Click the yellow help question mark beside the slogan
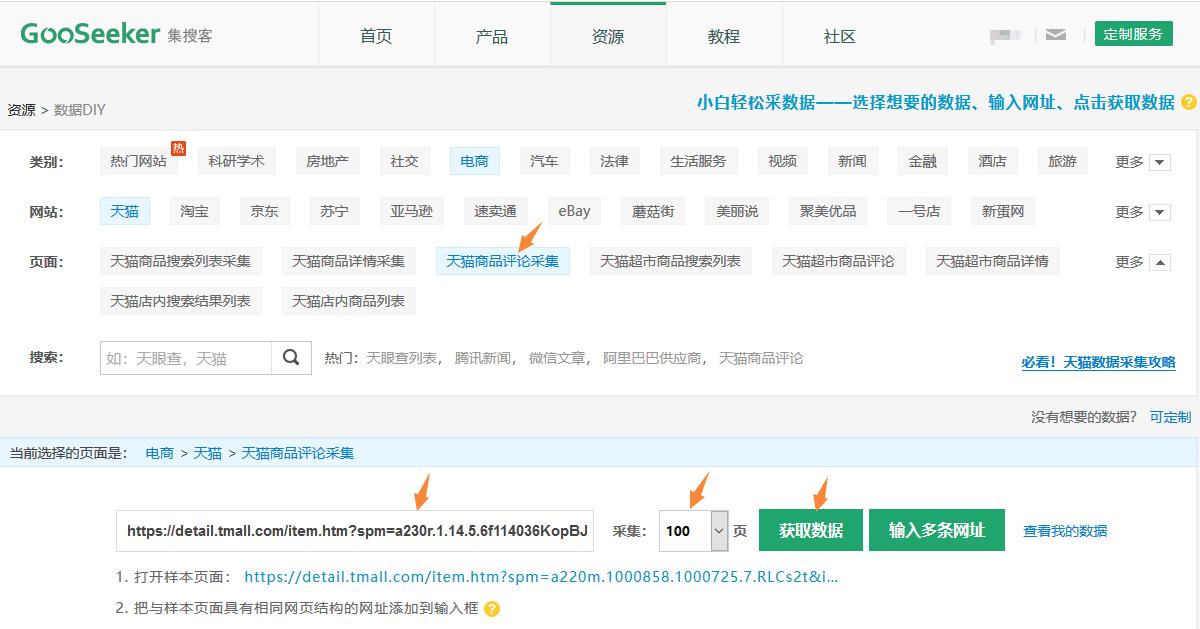Viewport: 1200px width, 629px height. coord(1186,102)
